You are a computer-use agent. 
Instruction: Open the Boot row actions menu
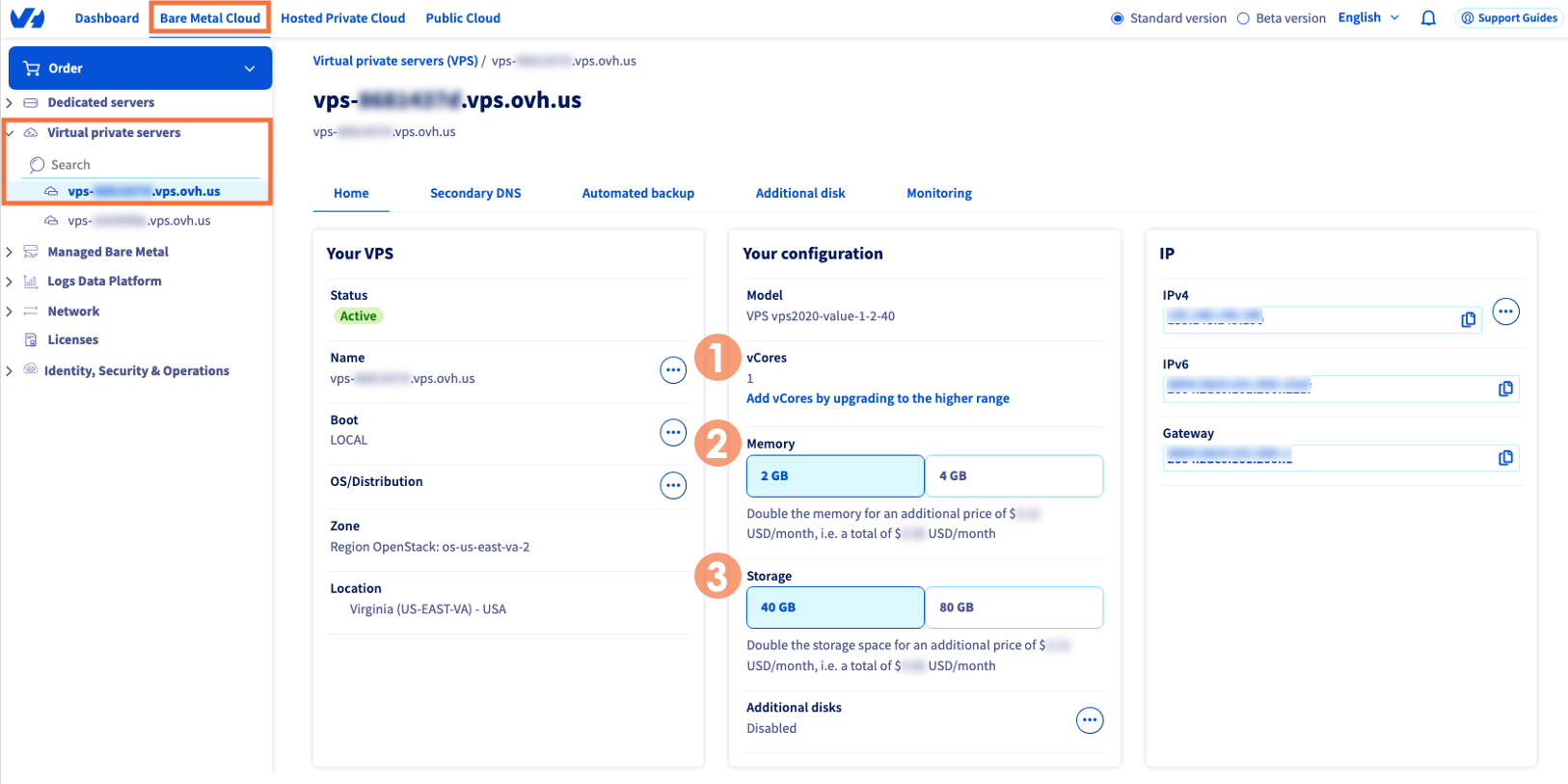[x=673, y=432]
